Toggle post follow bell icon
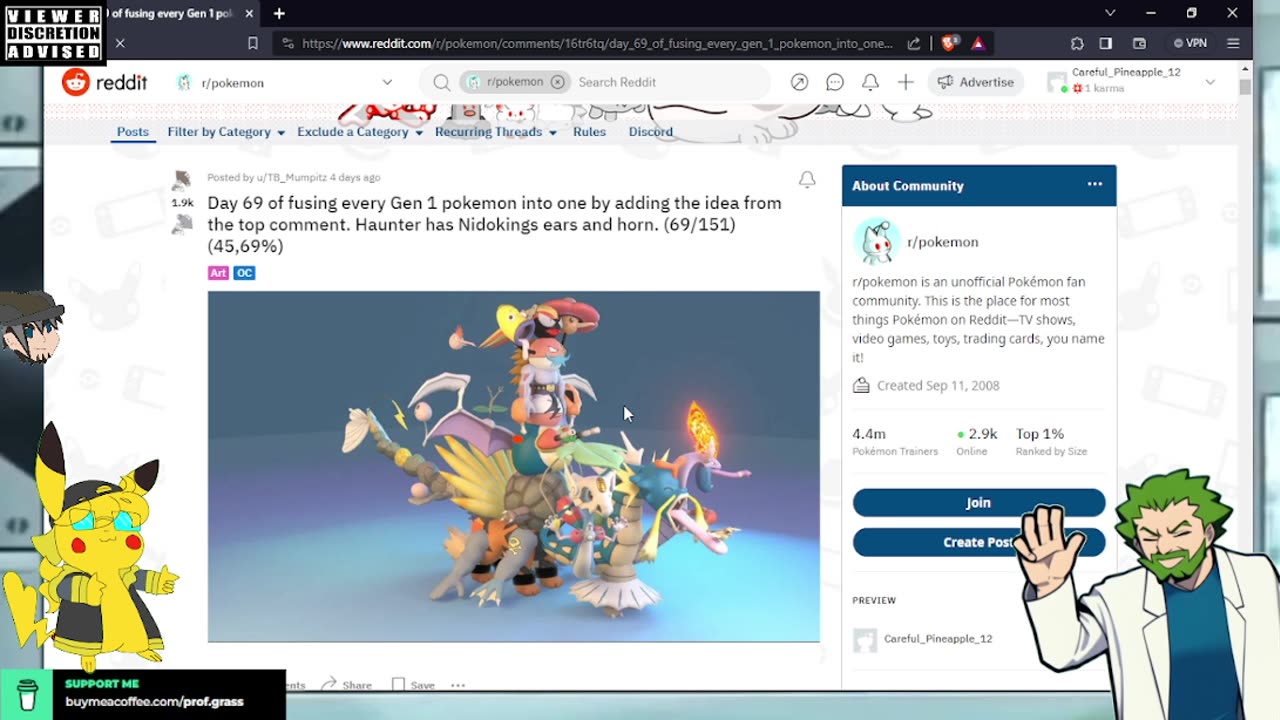 [x=807, y=180]
